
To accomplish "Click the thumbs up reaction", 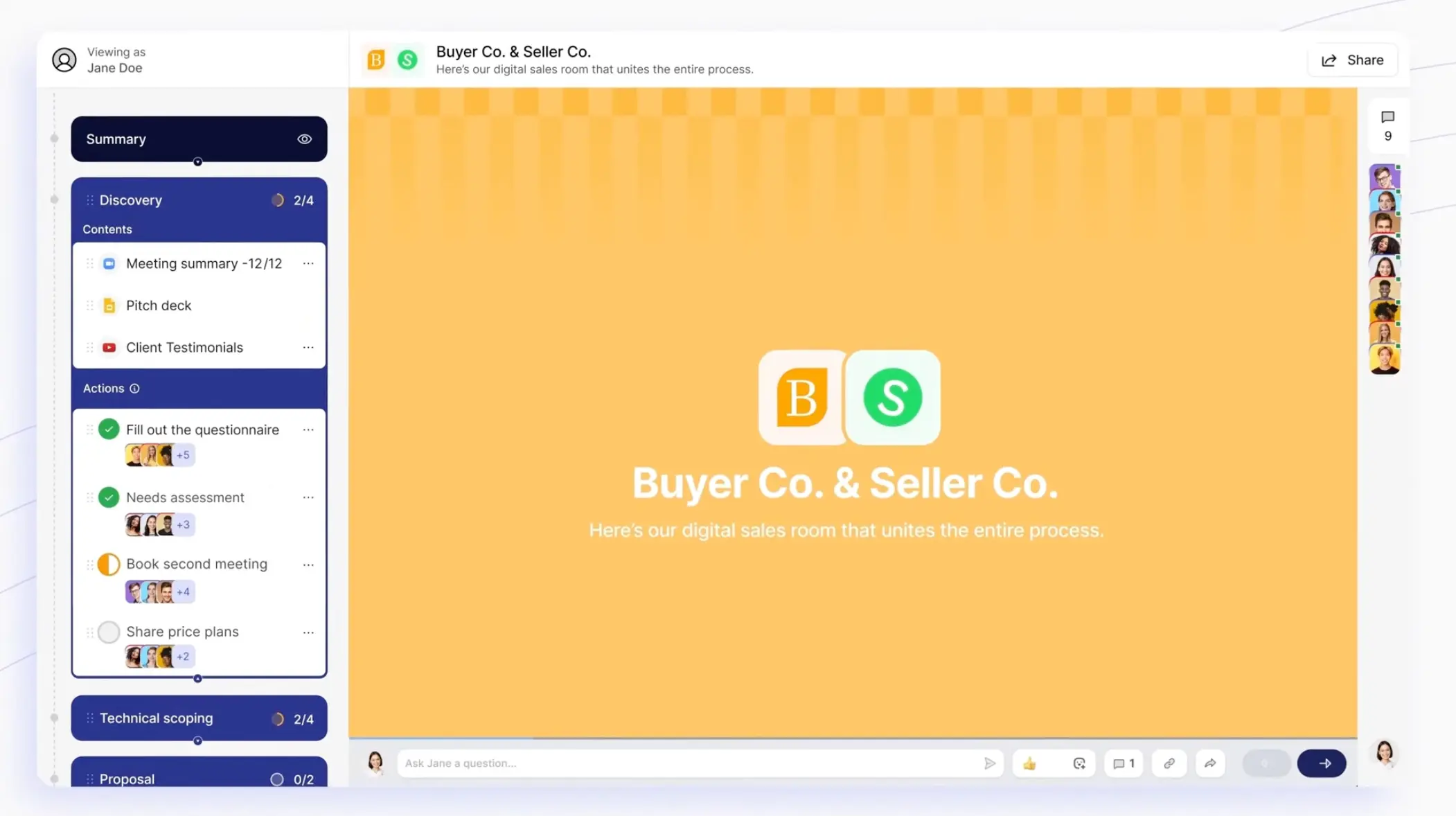I will [x=1030, y=763].
